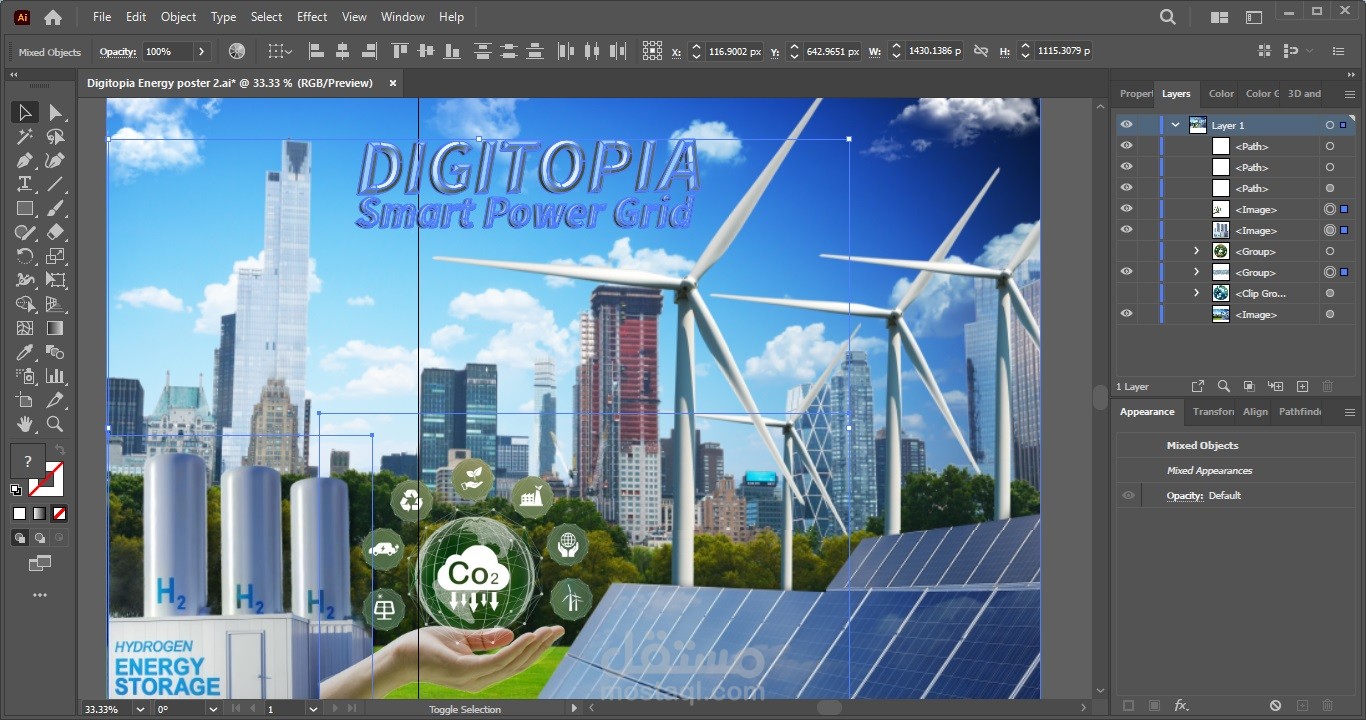This screenshot has height=720, width=1366.
Task: Add new effect with fx button
Action: point(1181,706)
